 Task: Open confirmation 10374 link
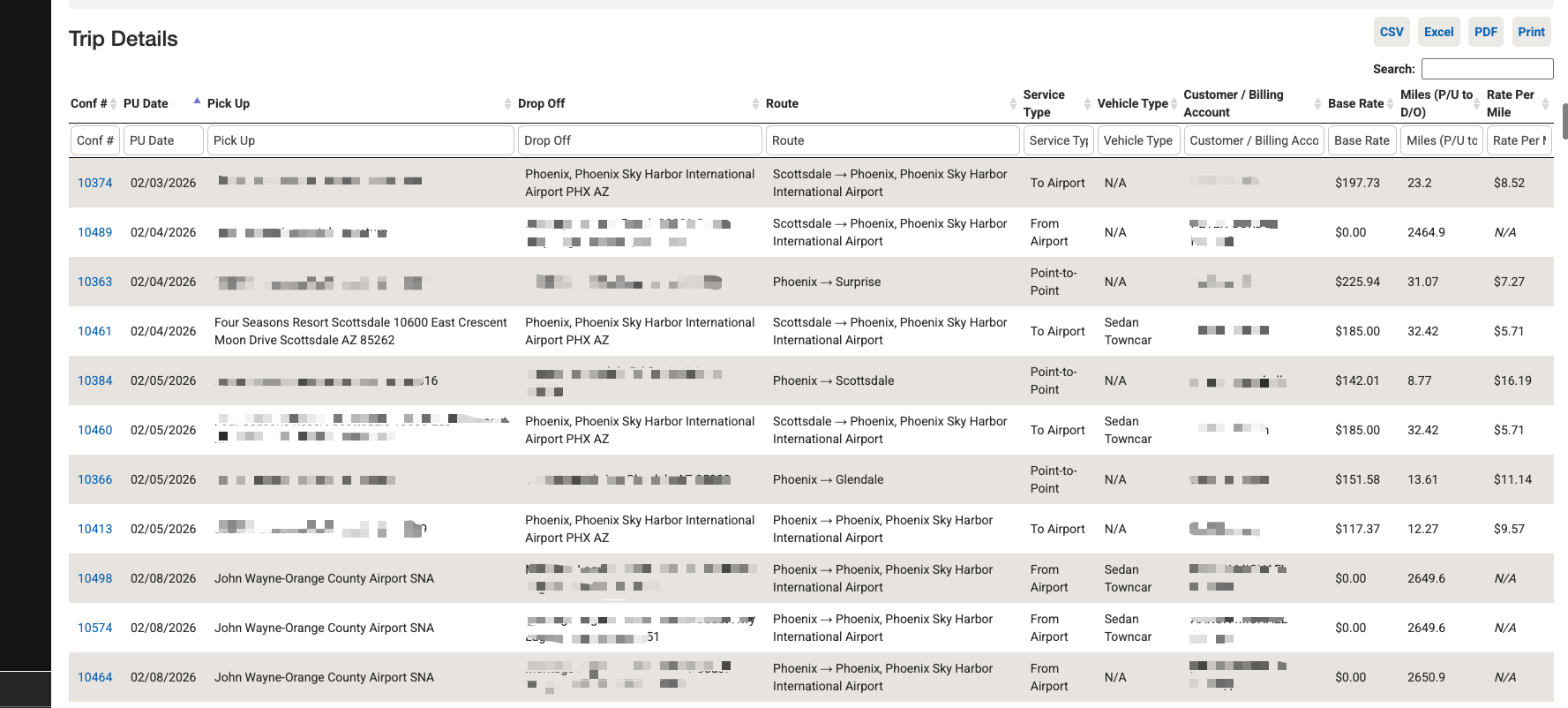pyautogui.click(x=94, y=183)
